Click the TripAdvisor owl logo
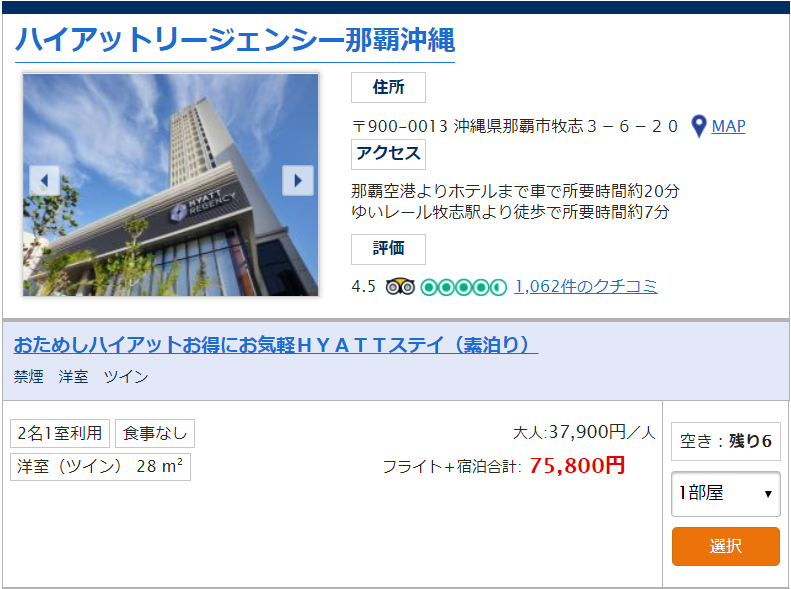The height and width of the screenshot is (589, 791). click(400, 286)
